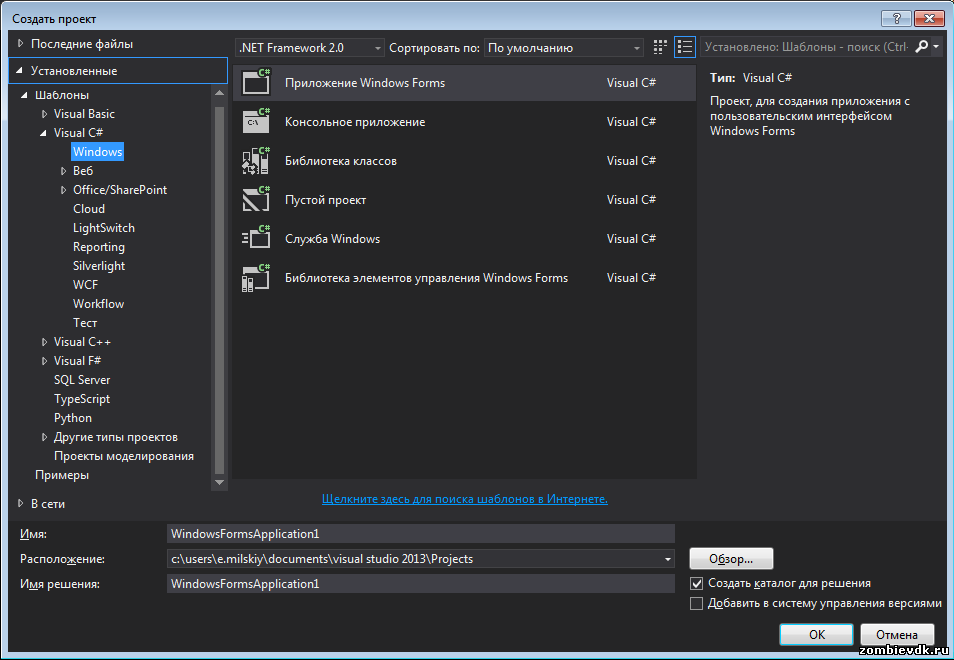Select the Reporting template category
Screen dimensions: 954x660
[x=99, y=247]
